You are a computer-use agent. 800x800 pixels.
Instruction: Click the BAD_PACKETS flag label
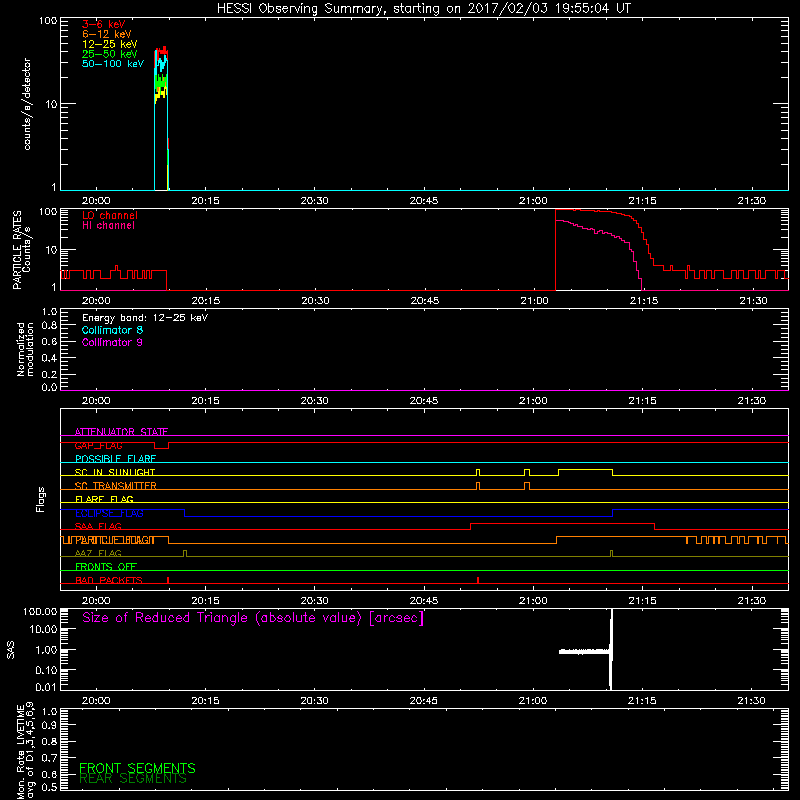tap(109, 580)
